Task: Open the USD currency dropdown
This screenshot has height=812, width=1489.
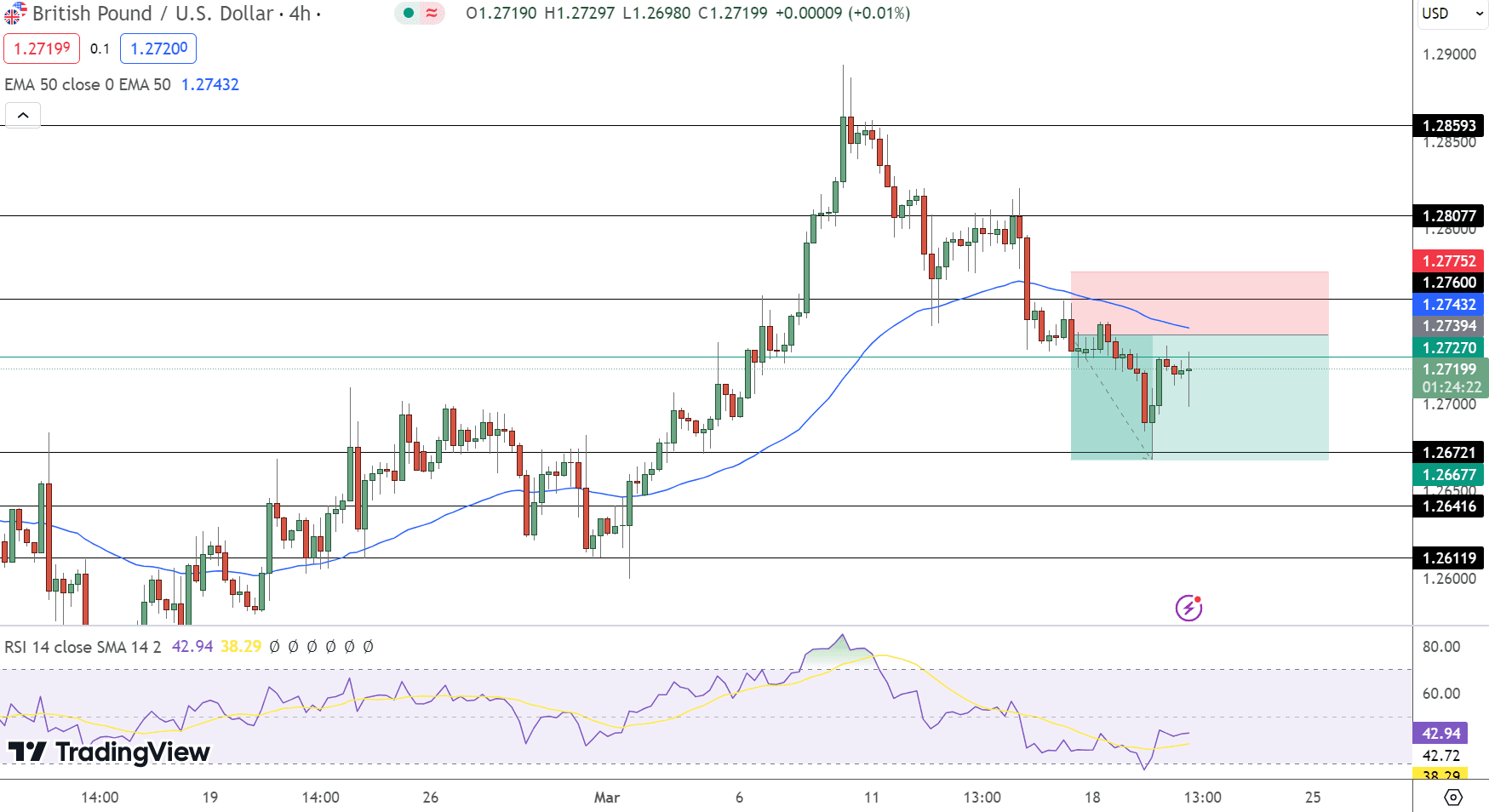Action: pyautogui.click(x=1452, y=14)
